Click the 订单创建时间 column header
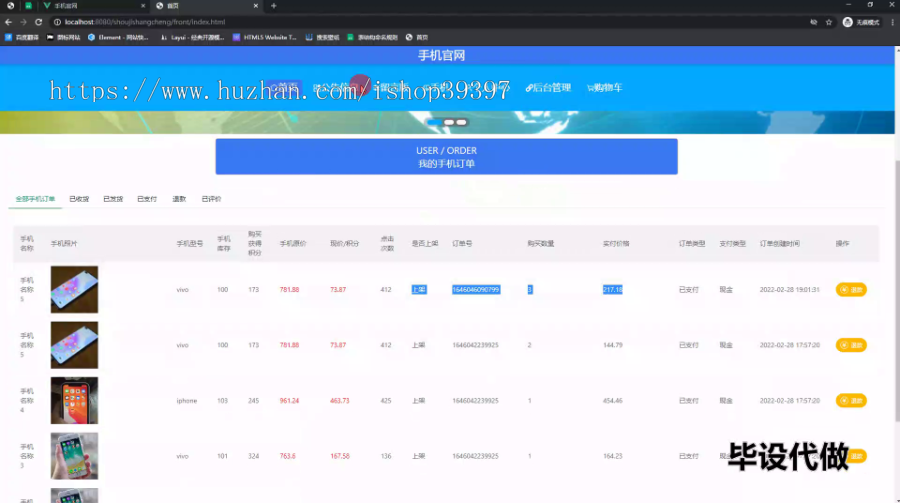This screenshot has width=900, height=503. (x=779, y=243)
